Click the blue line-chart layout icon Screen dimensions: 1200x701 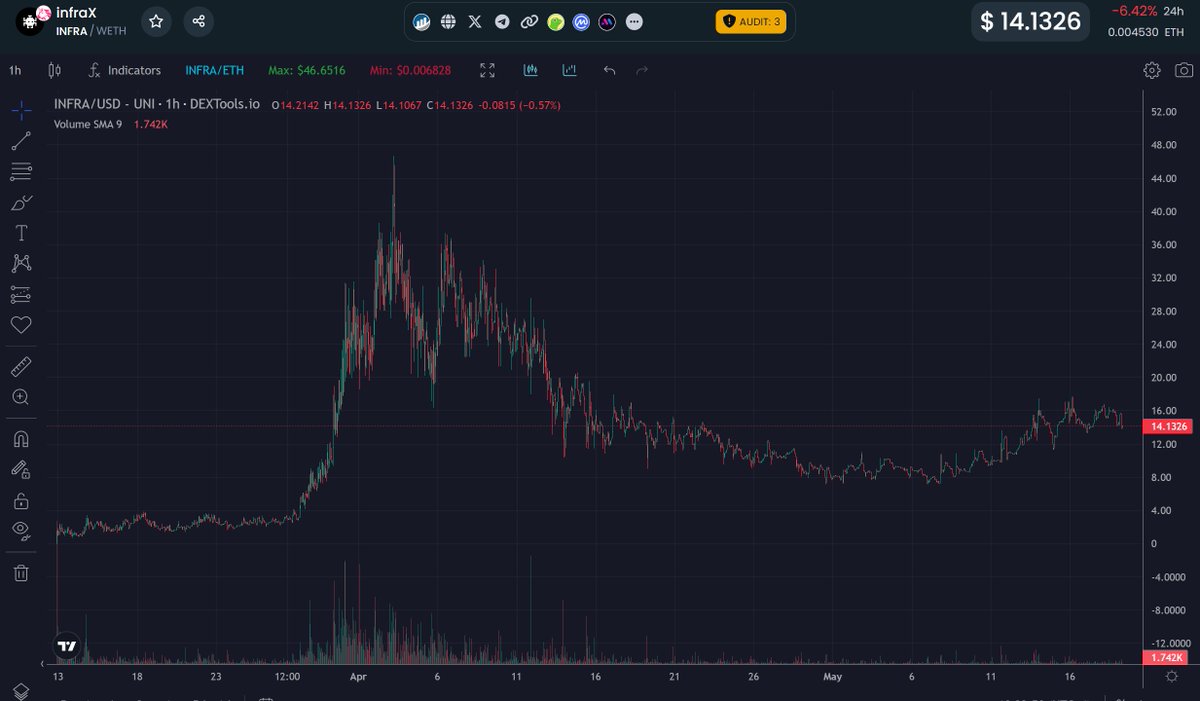[569, 70]
